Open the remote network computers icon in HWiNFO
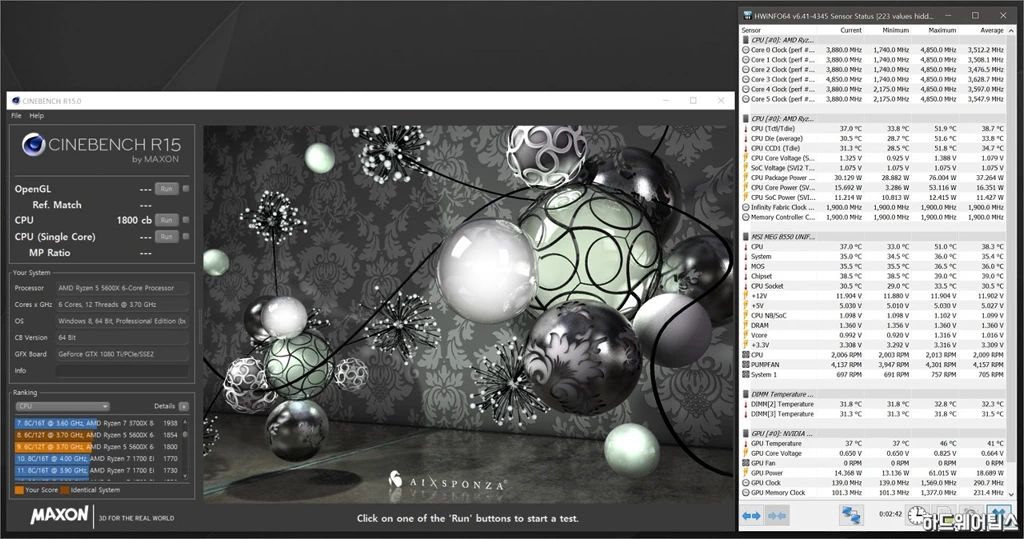This screenshot has height=539, width=1024. (x=851, y=515)
